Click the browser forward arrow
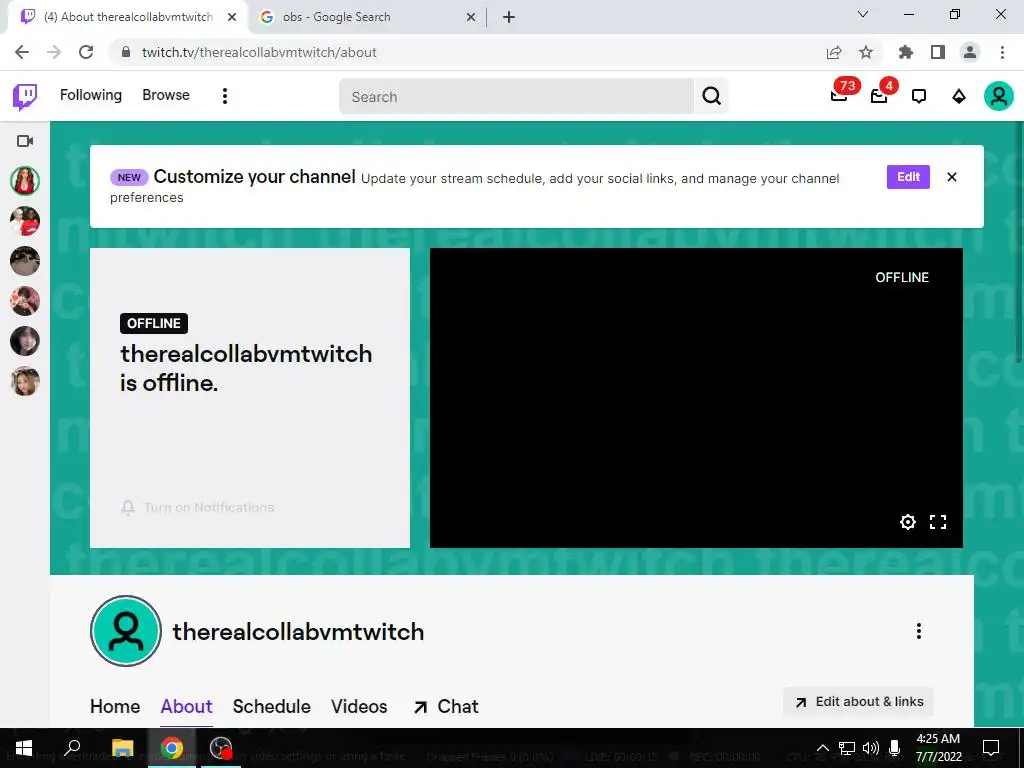The height and width of the screenshot is (768, 1024). 54,52
